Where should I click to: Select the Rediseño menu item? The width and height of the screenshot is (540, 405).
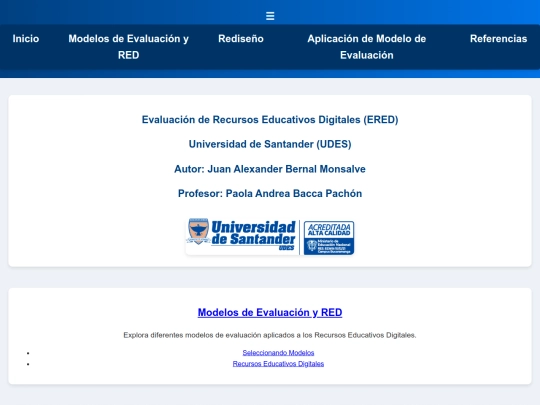tap(241, 39)
